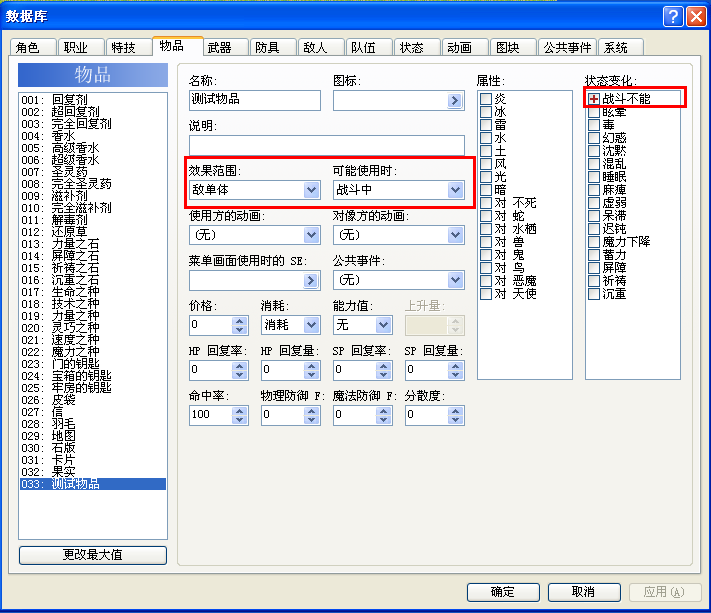
Task: Switch to the 系统 tab
Action: (x=621, y=47)
